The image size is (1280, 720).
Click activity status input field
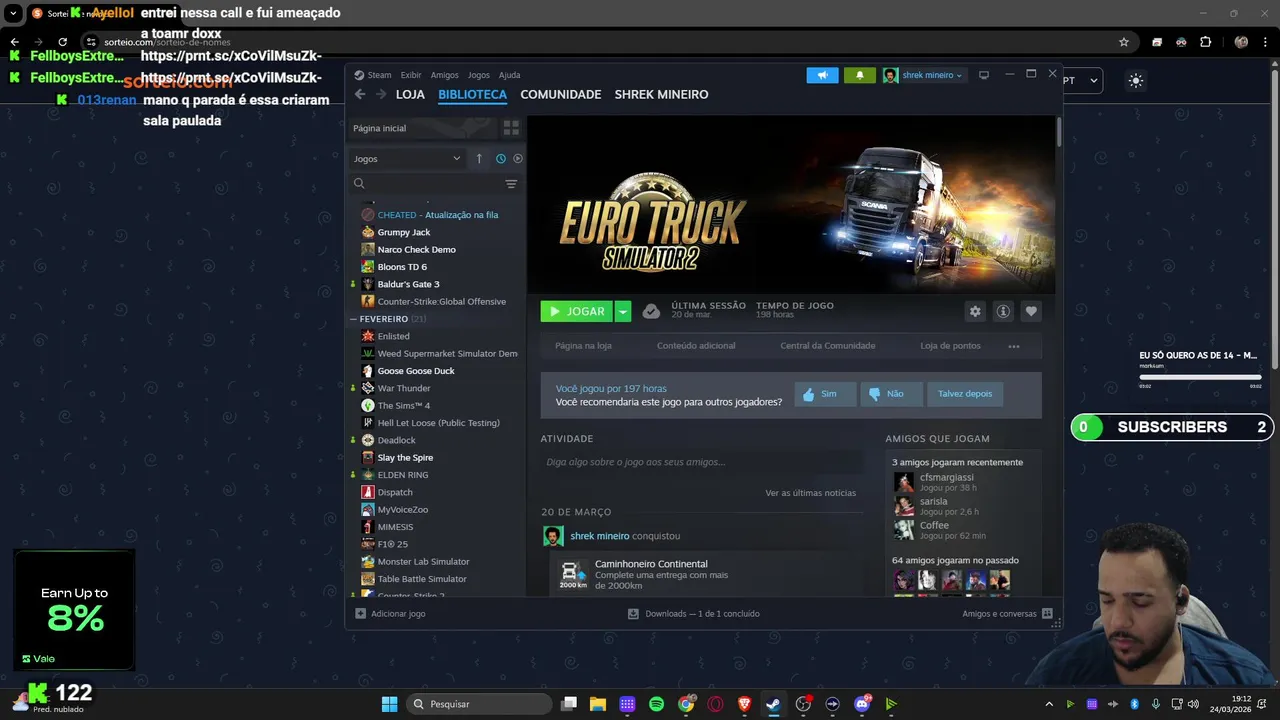point(701,462)
